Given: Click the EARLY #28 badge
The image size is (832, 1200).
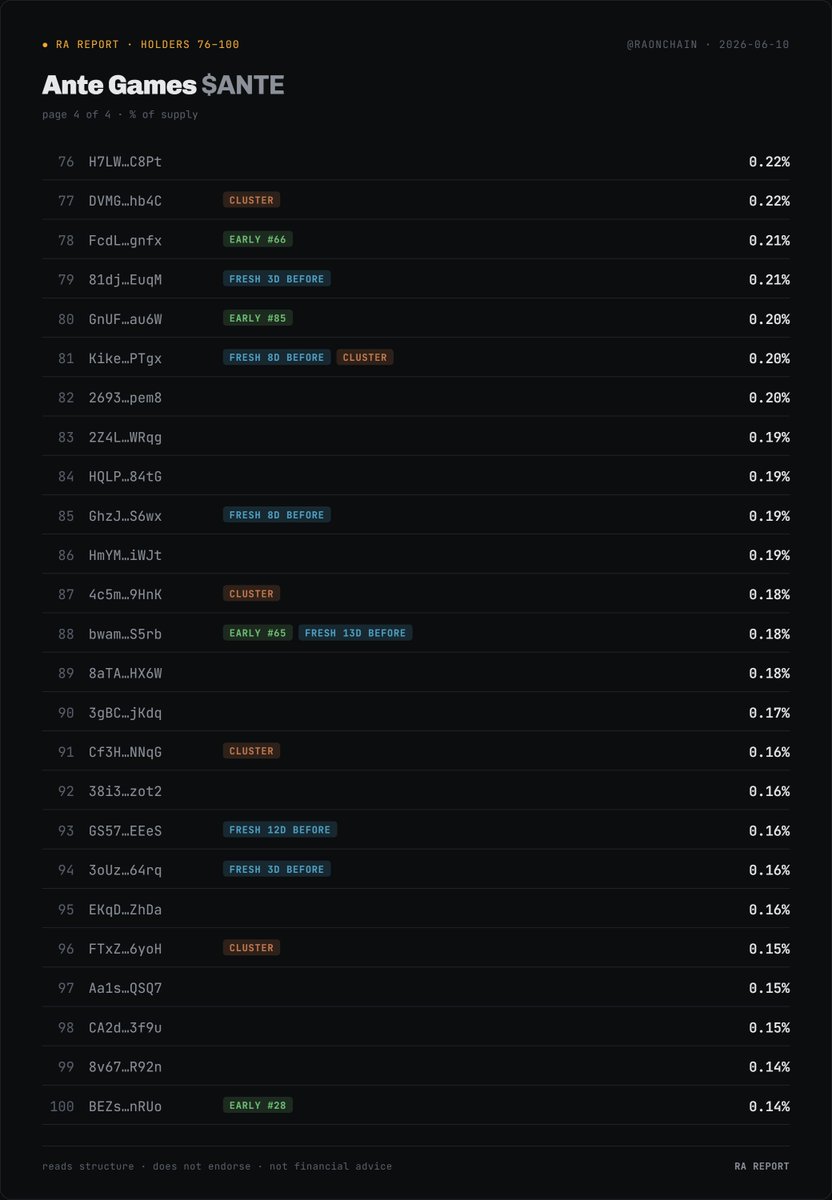Looking at the screenshot, I should (258, 1106).
